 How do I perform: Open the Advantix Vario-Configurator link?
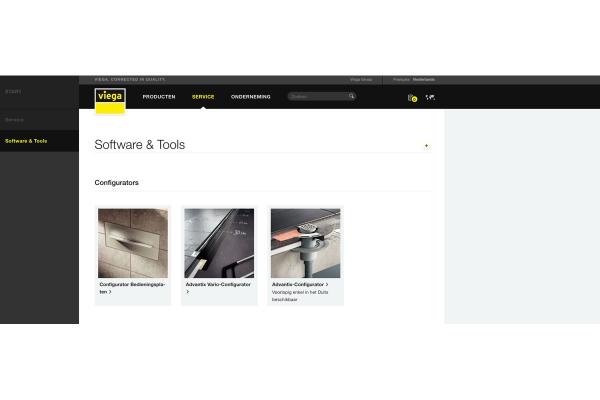218,288
